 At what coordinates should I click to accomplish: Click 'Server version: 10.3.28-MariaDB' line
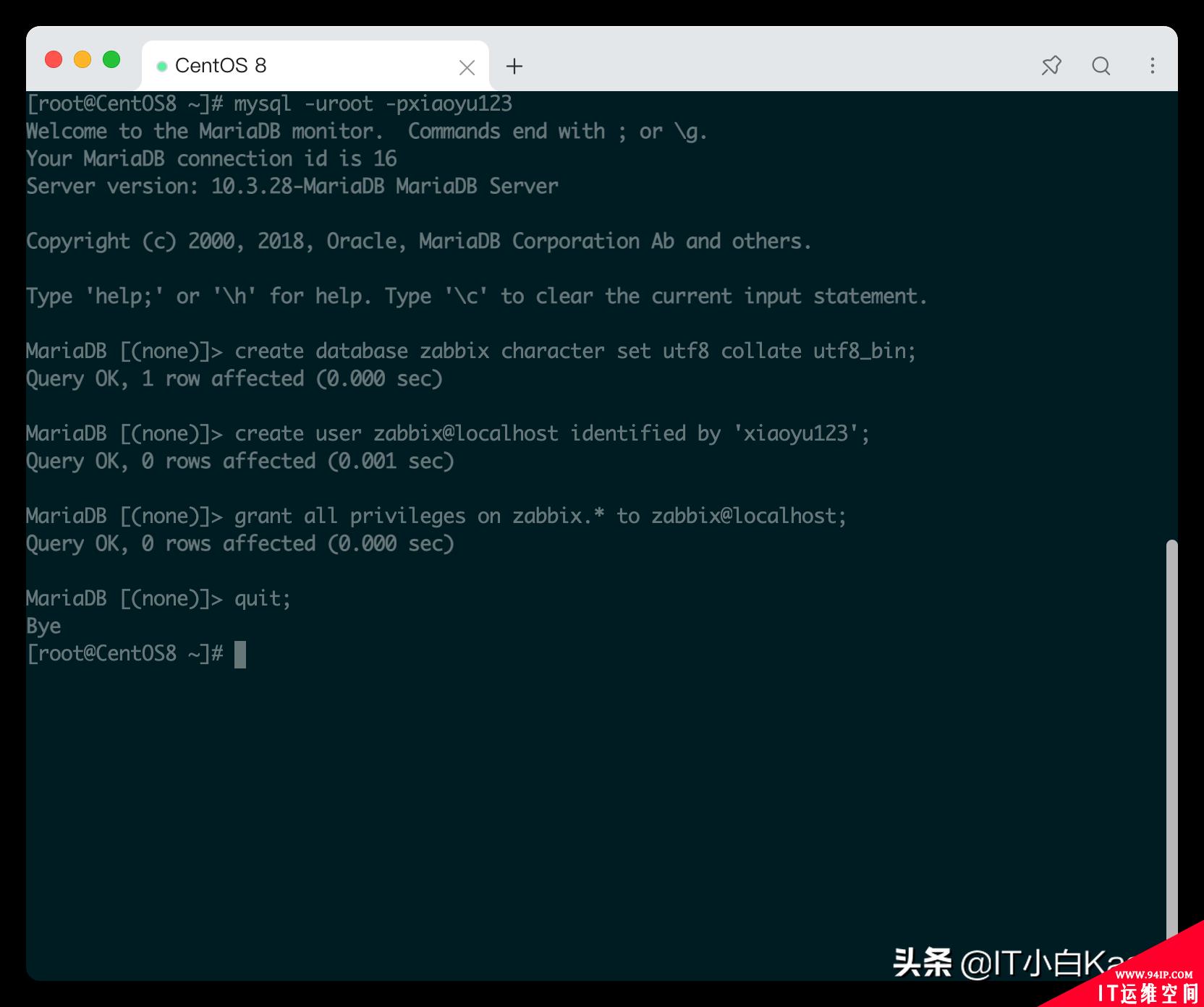tap(292, 186)
